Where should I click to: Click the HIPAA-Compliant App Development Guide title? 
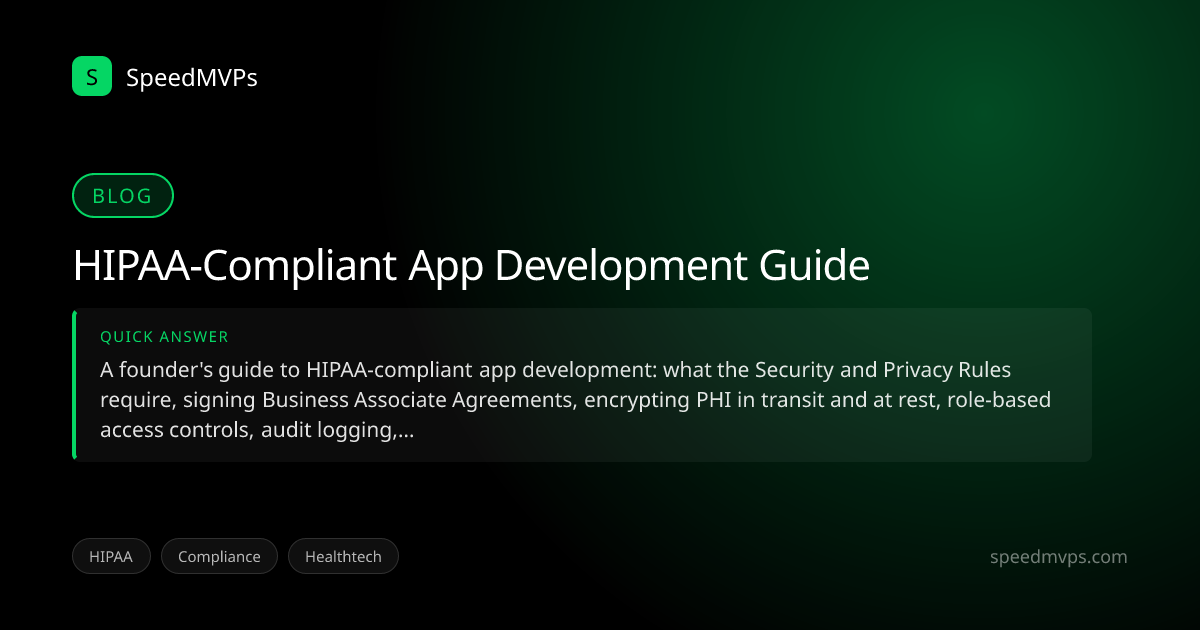coord(471,267)
